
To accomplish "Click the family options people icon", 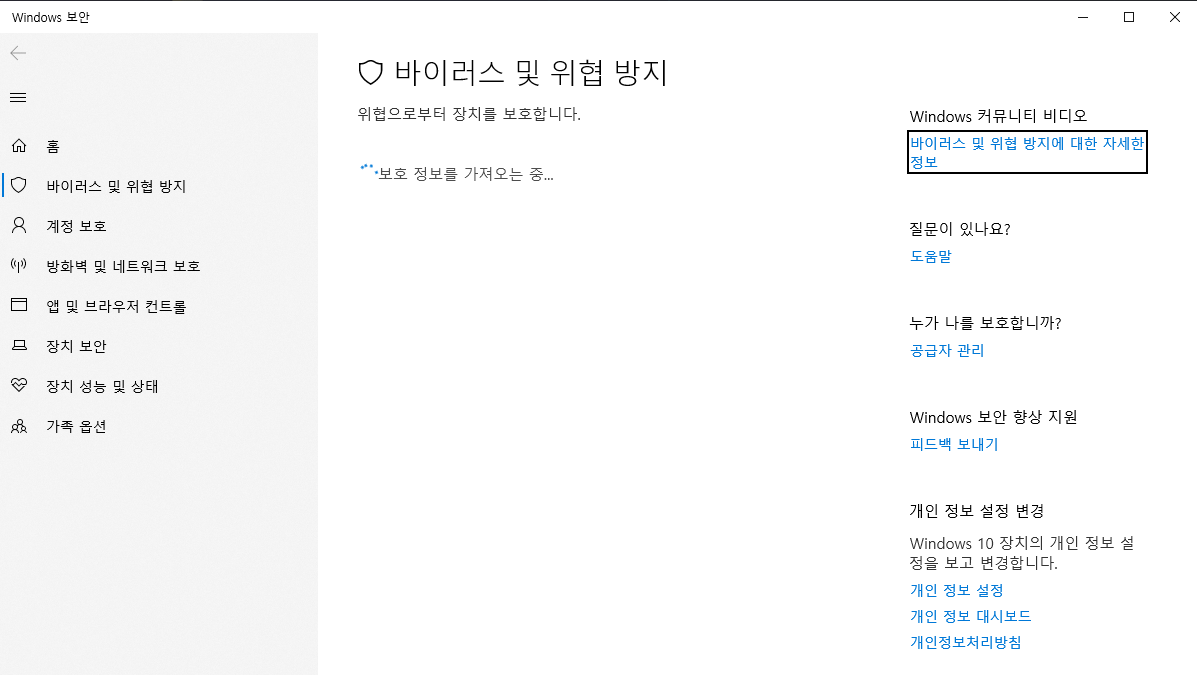I will (19, 426).
